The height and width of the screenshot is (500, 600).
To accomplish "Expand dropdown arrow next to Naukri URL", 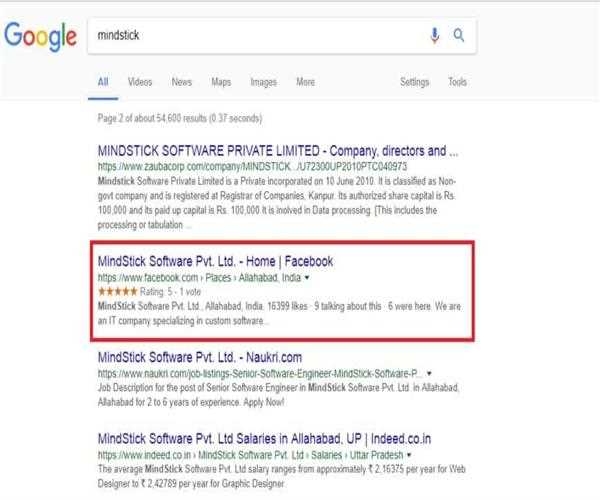I will 429,373.
